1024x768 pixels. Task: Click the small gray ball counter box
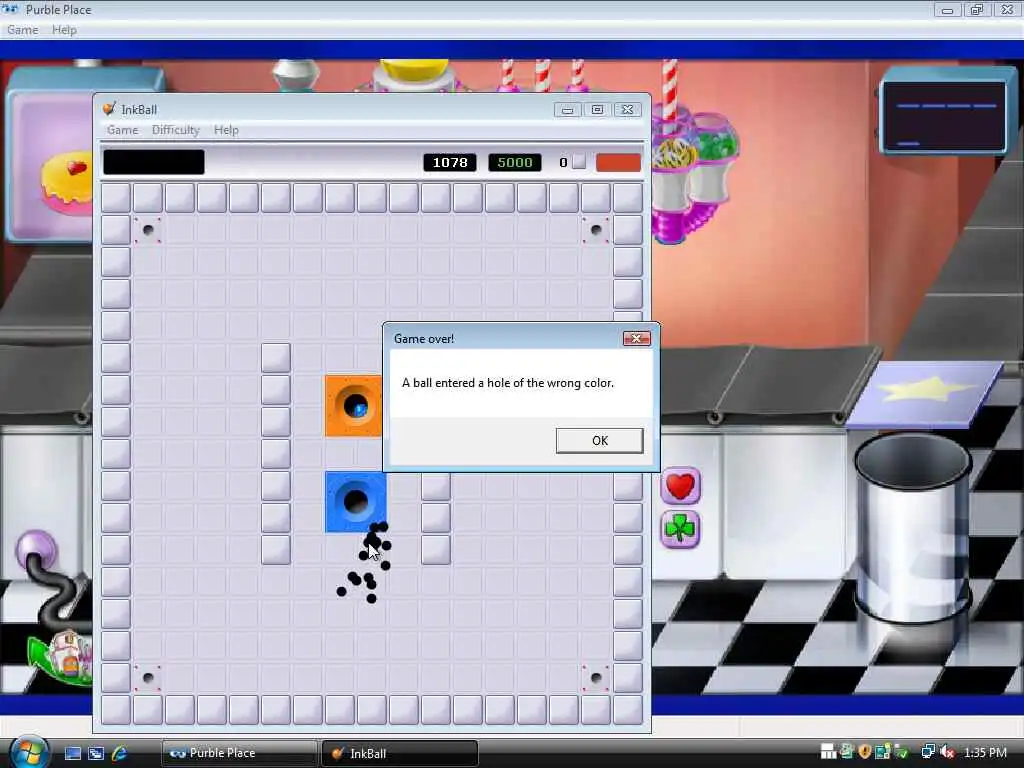pos(579,162)
